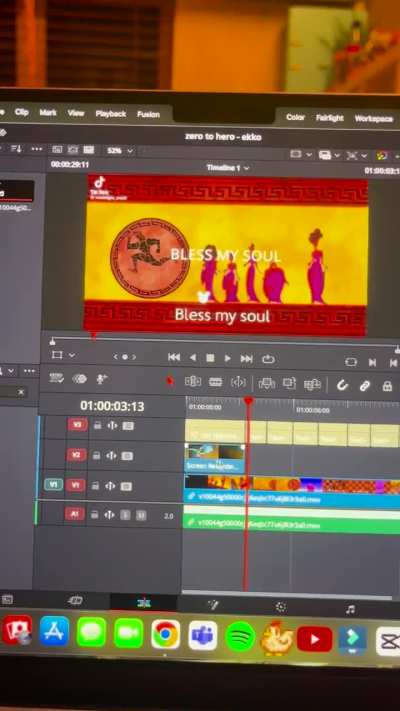Screen dimensions: 400x711
Task: Solo audio track A1
Action: coord(125,515)
